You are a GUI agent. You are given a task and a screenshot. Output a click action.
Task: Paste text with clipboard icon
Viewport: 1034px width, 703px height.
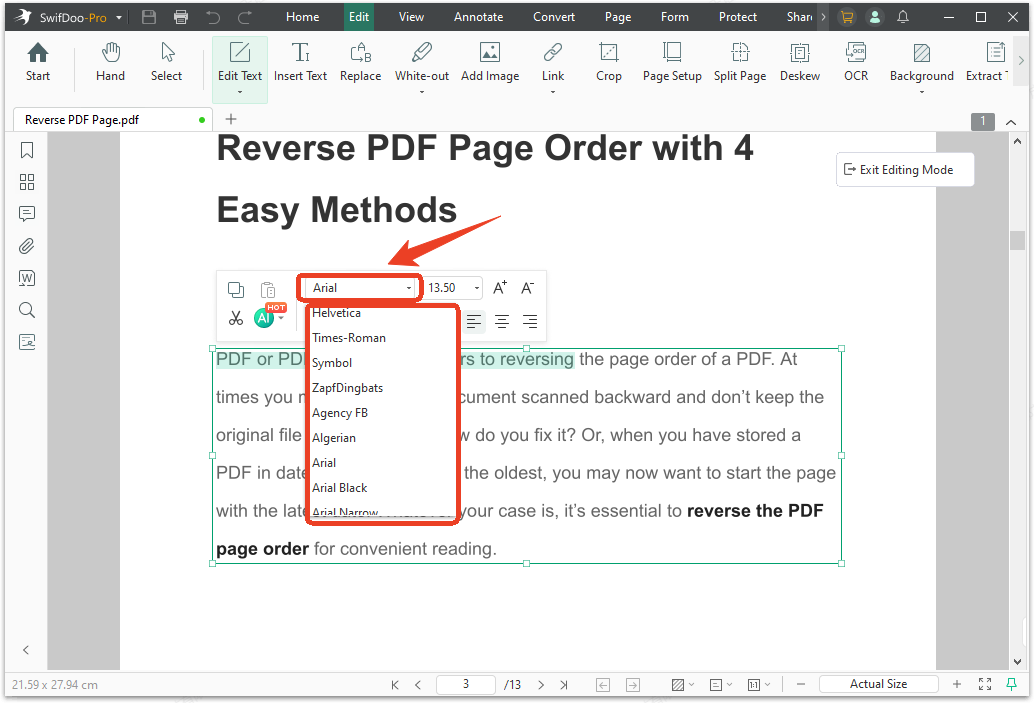268,290
